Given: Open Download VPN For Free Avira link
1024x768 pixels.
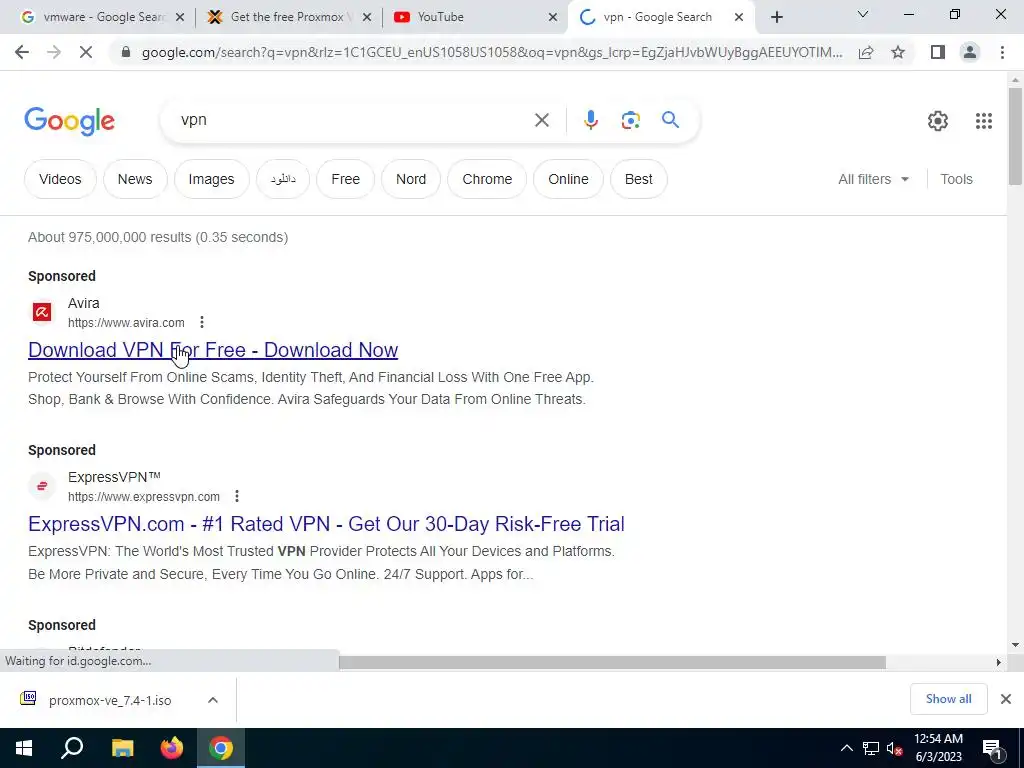Looking at the screenshot, I should pyautogui.click(x=213, y=350).
